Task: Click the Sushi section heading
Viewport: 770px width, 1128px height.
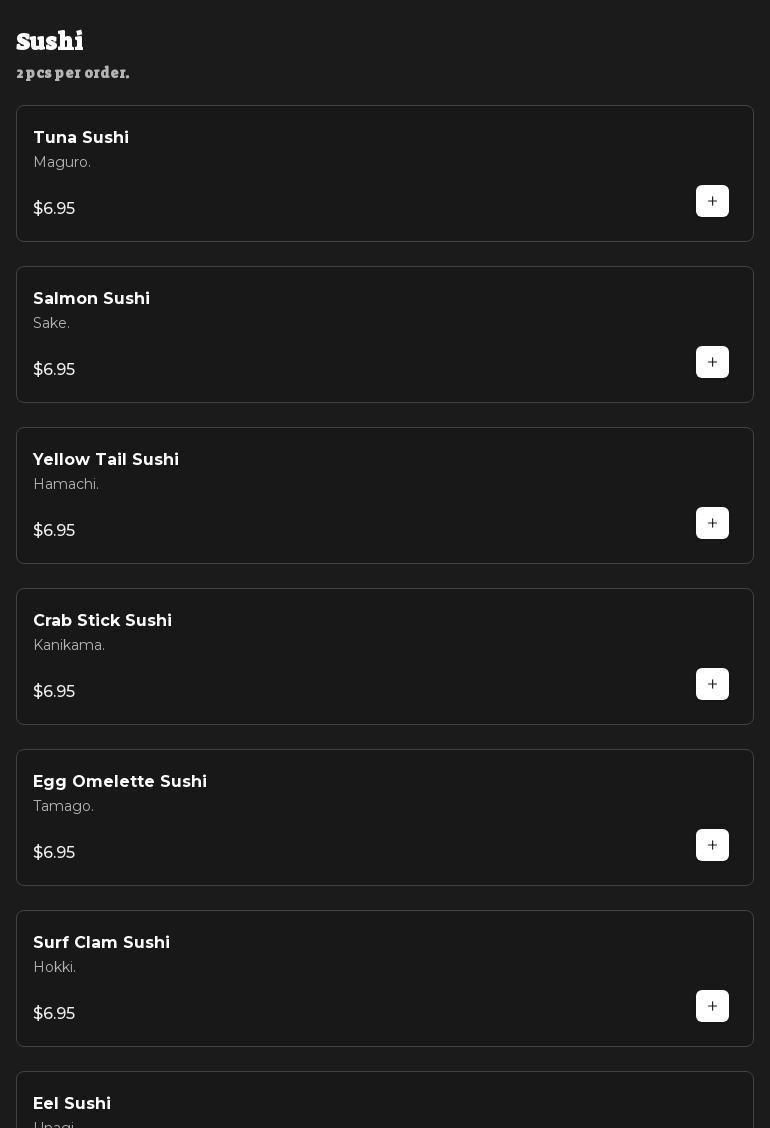Action: click(x=50, y=41)
